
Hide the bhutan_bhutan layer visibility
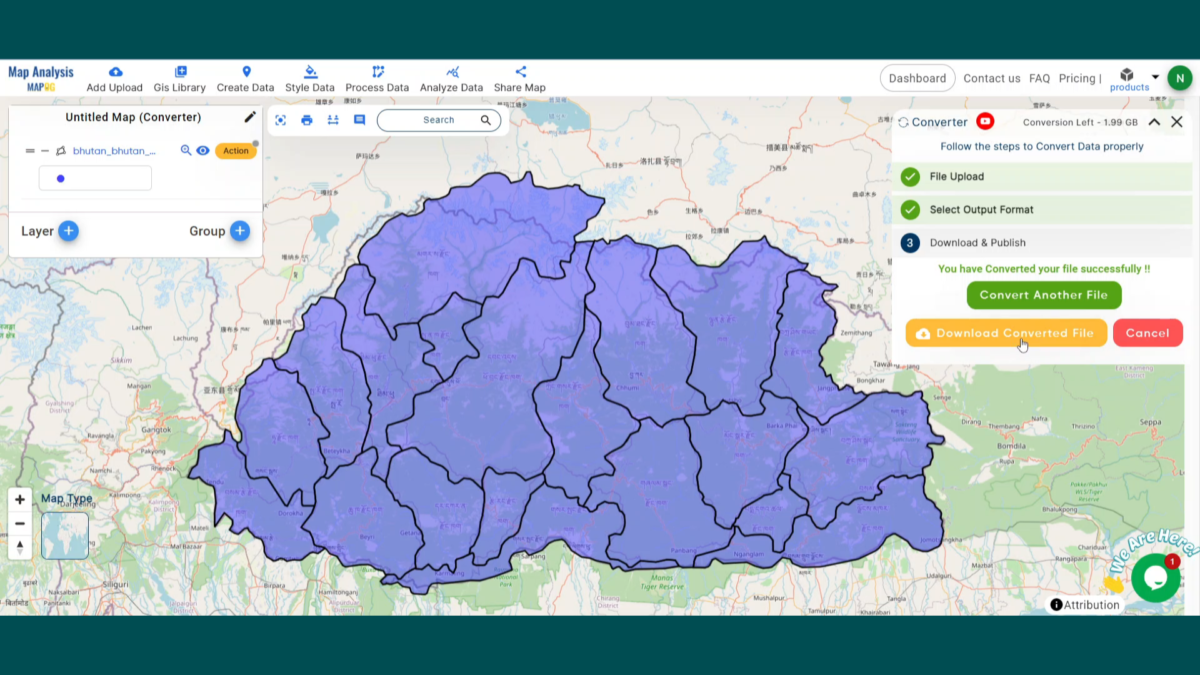[203, 150]
